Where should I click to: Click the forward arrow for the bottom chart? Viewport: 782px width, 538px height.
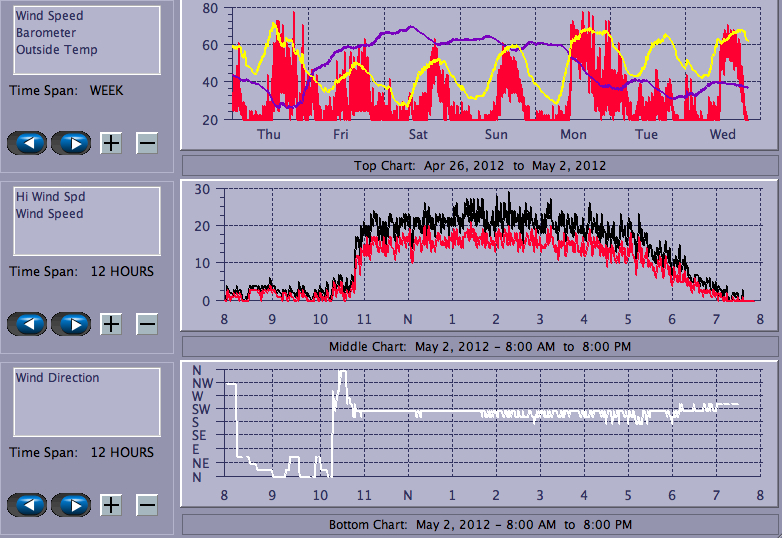71,505
